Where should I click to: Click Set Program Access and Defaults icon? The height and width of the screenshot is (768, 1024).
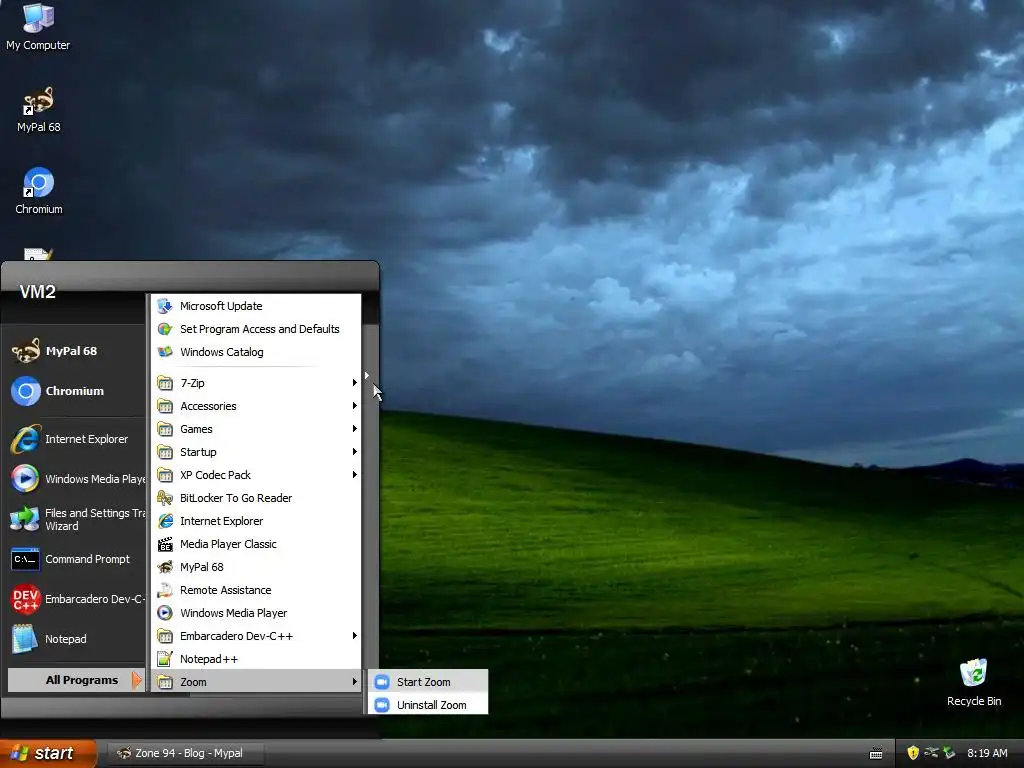pos(165,329)
